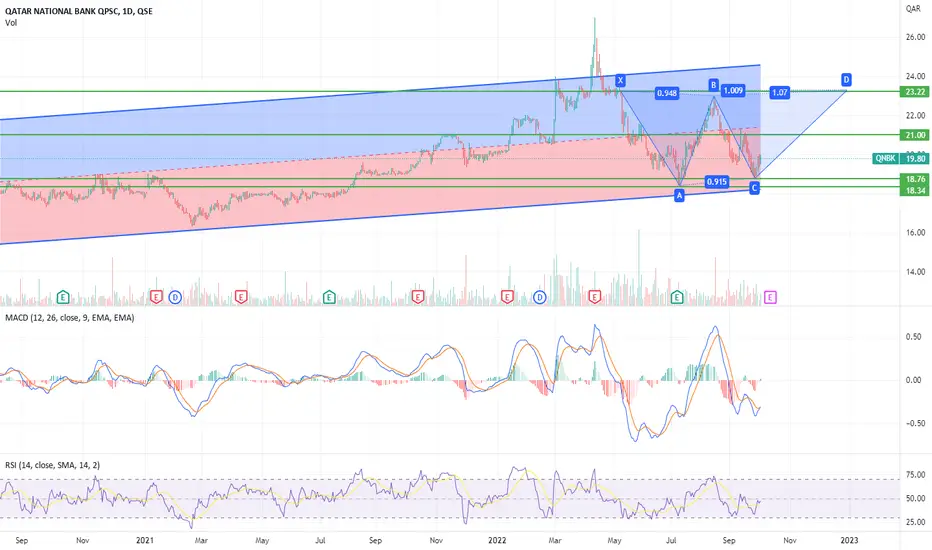Click the blue dividend marker in February 2021
Viewport: 932px width, 550px height.
(x=175, y=297)
